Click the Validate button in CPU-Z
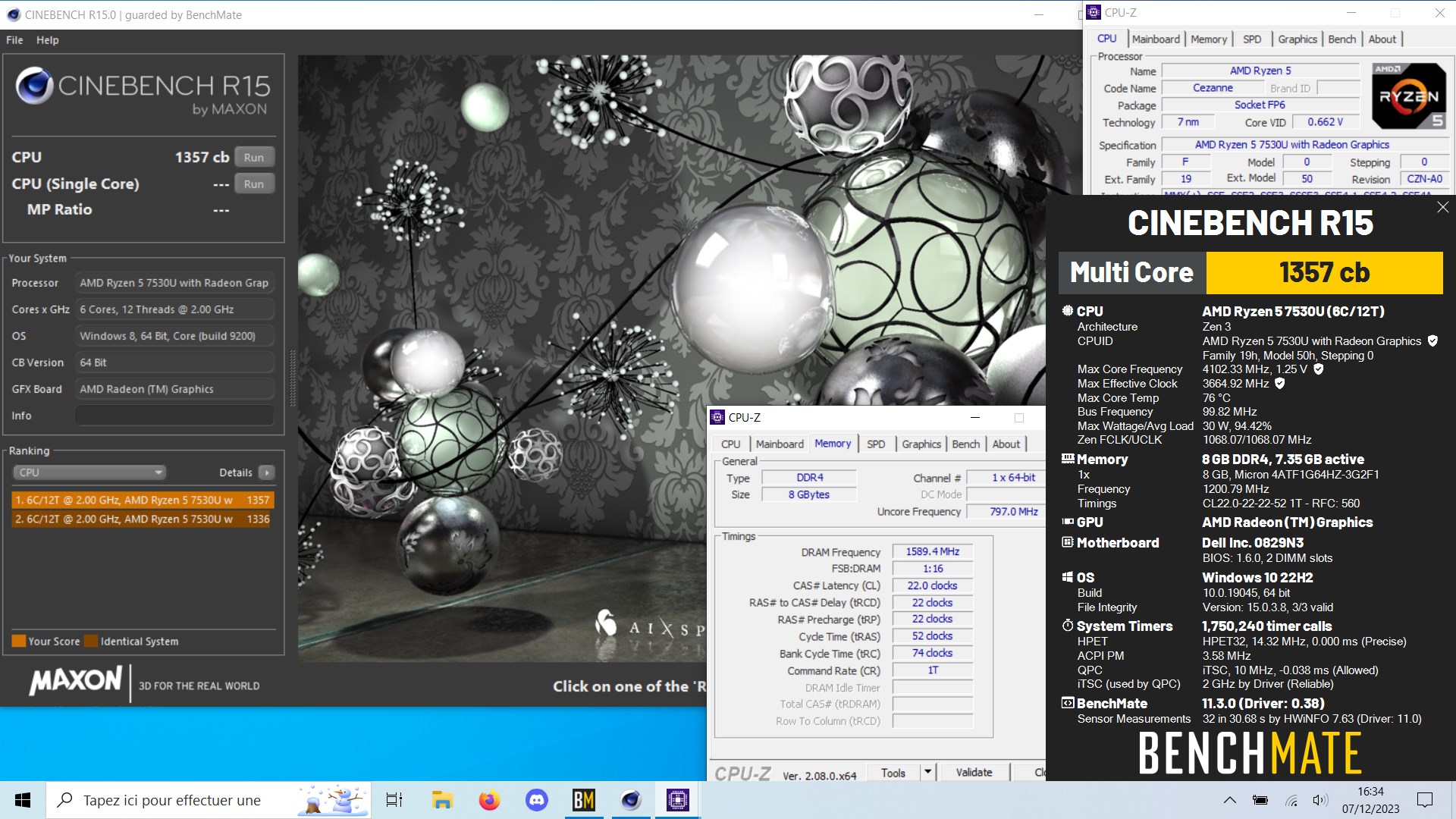 tap(974, 773)
